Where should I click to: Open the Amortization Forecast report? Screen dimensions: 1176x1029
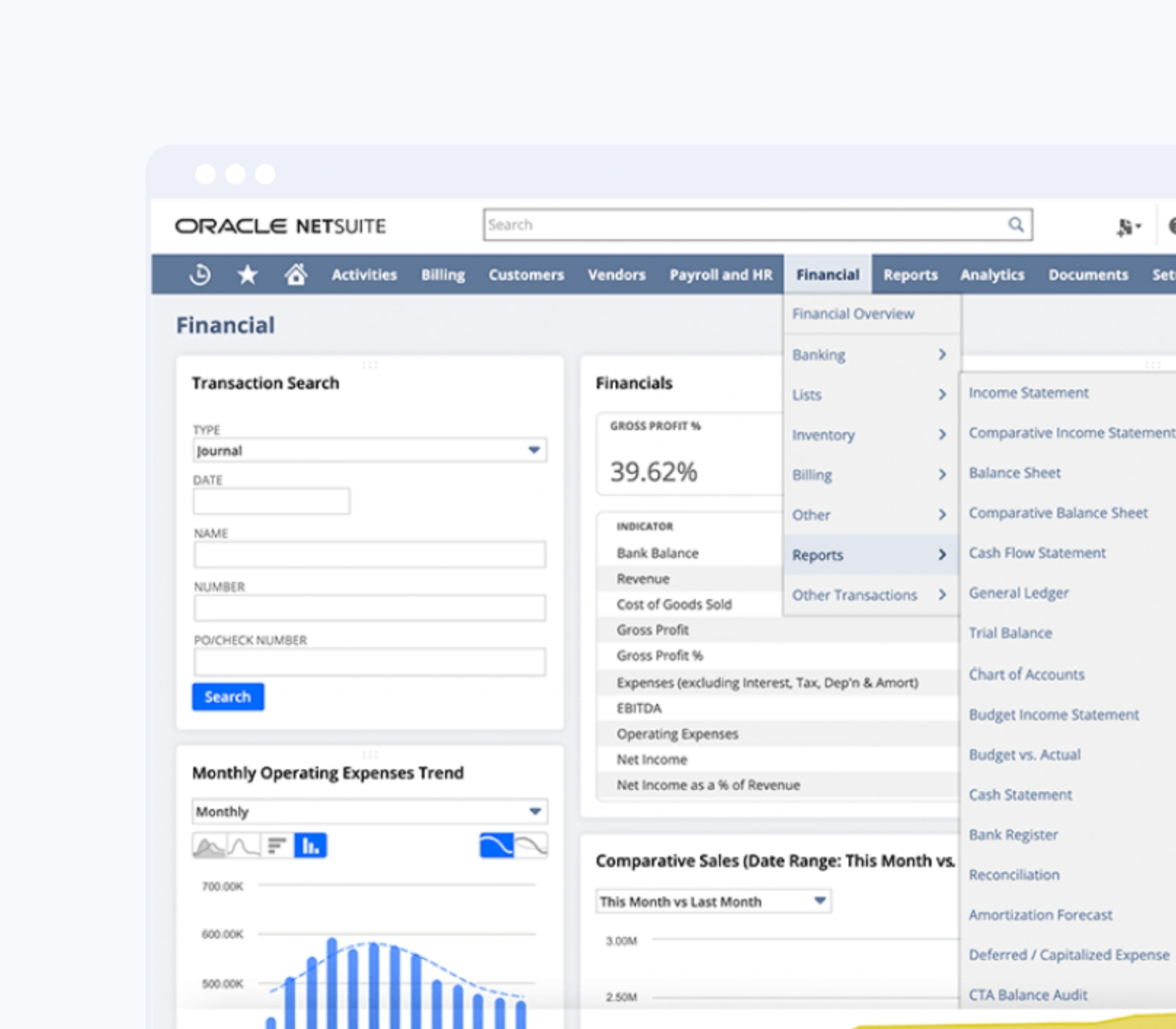click(1040, 915)
